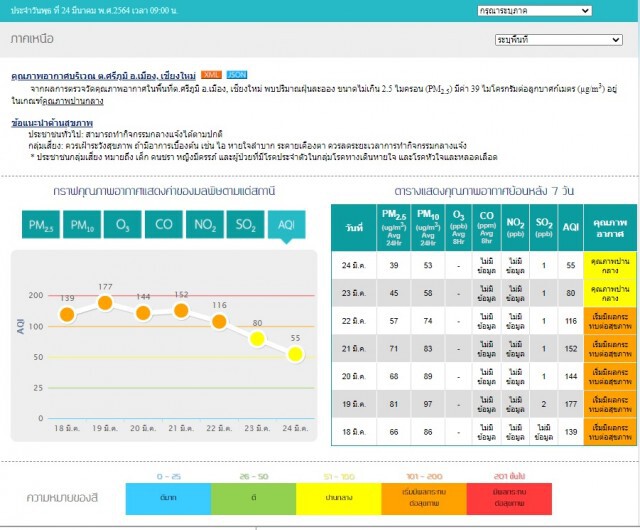Show the O3 chart tab
The height and width of the screenshot is (530, 640).
click(122, 224)
